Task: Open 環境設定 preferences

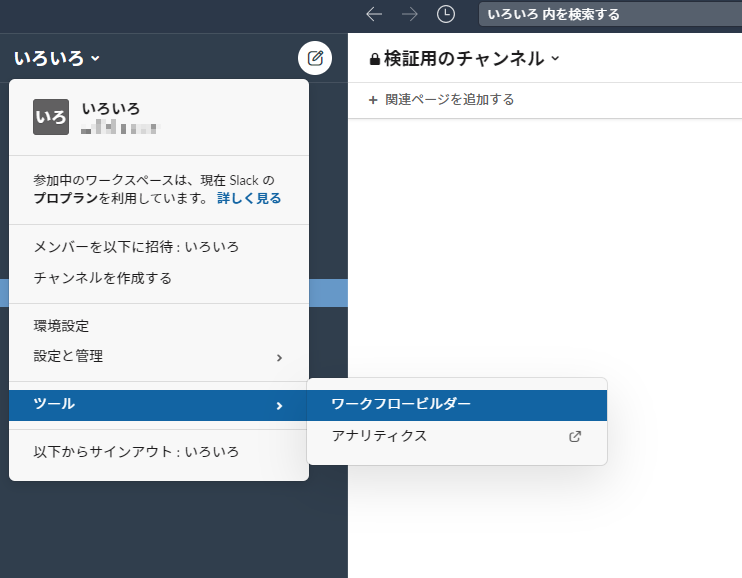Action: click(x=159, y=326)
